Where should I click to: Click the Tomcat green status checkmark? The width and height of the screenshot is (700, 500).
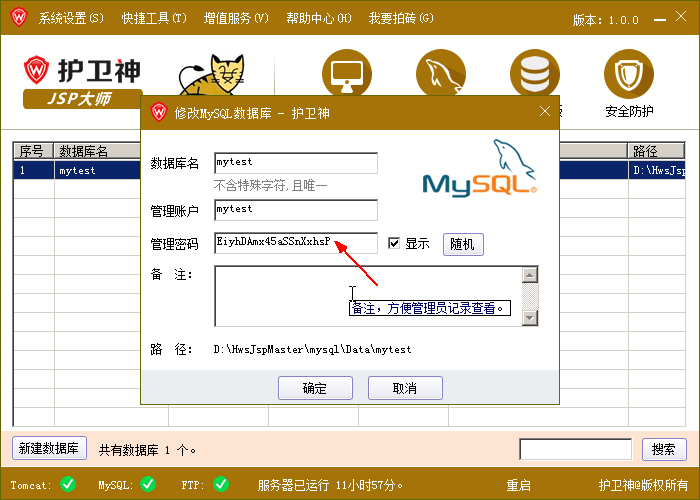68,484
